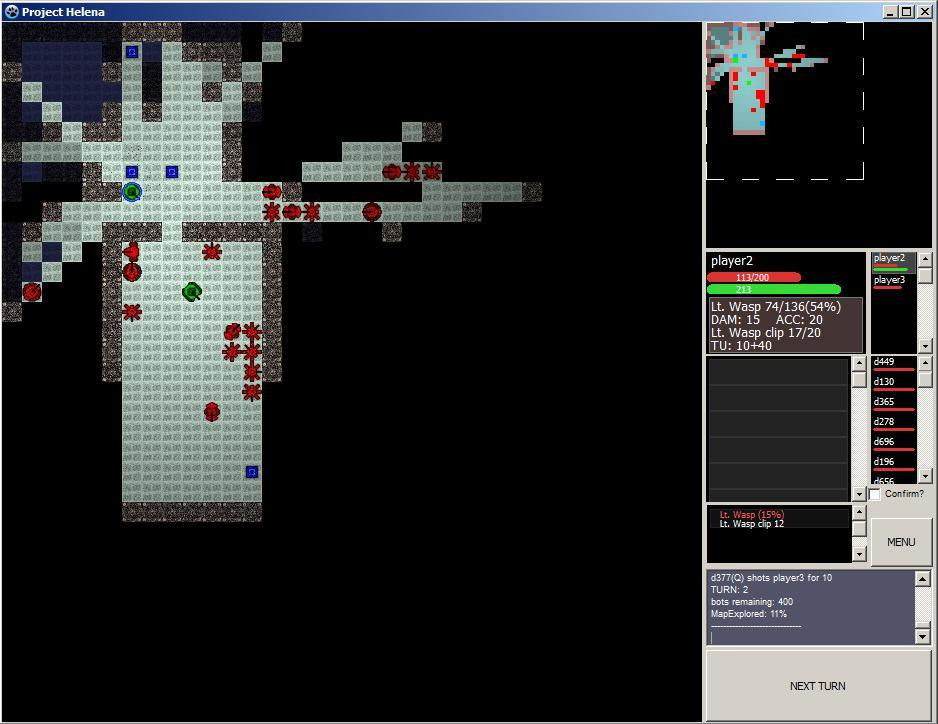
Task: Choose player3 in the squad list
Action: pyautogui.click(x=894, y=282)
